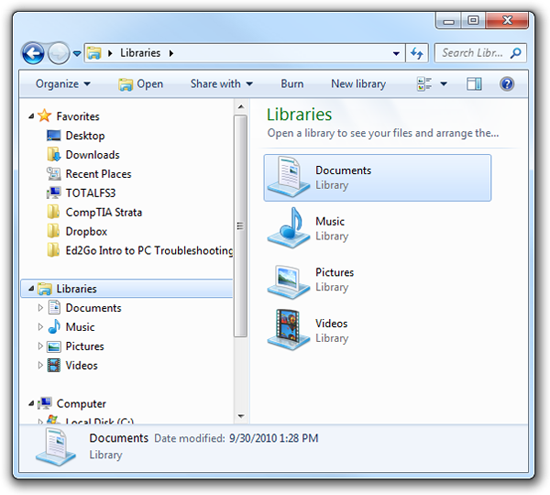Expand the arrow after Libraries in address bar
This screenshot has width=550, height=495.
[x=171, y=53]
